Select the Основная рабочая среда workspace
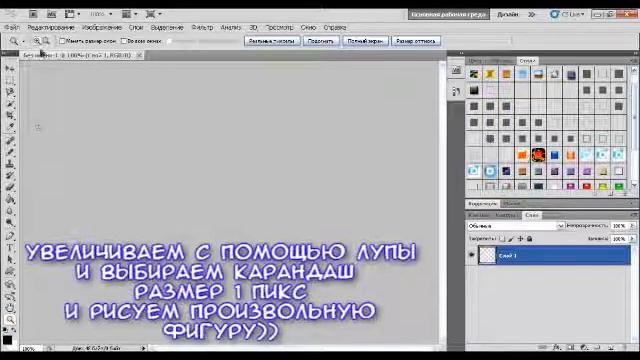Image resolution: width=640 pixels, height=360 pixels. (x=449, y=14)
